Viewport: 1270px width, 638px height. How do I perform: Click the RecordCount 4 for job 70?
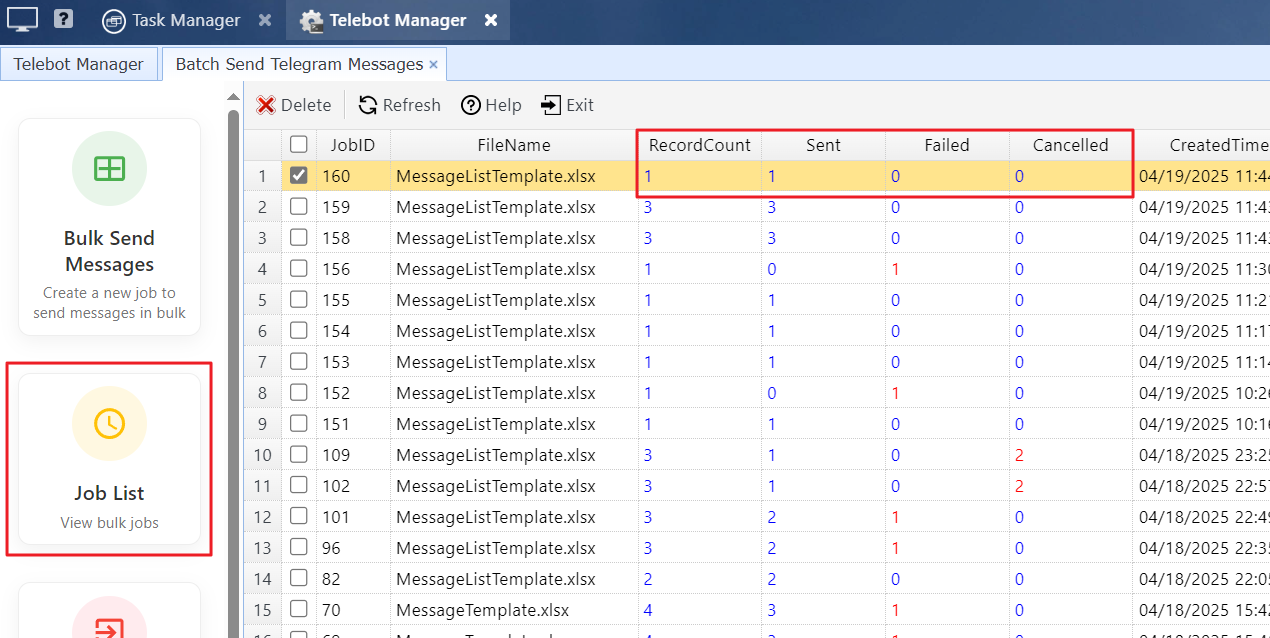click(700, 610)
